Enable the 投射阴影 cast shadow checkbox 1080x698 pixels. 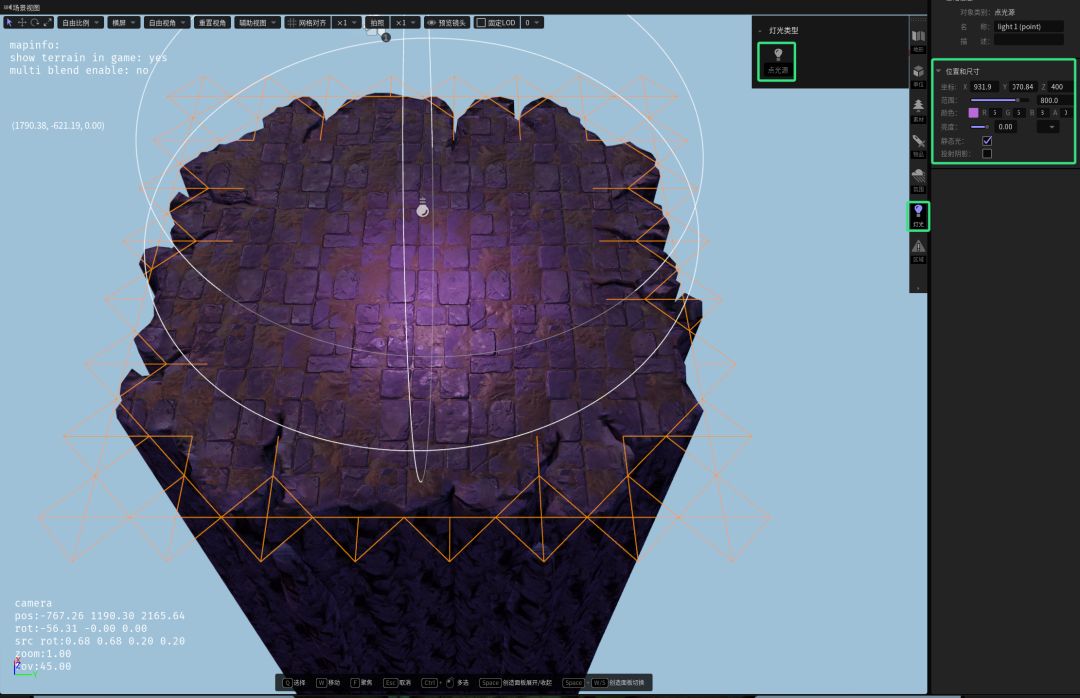(x=987, y=154)
